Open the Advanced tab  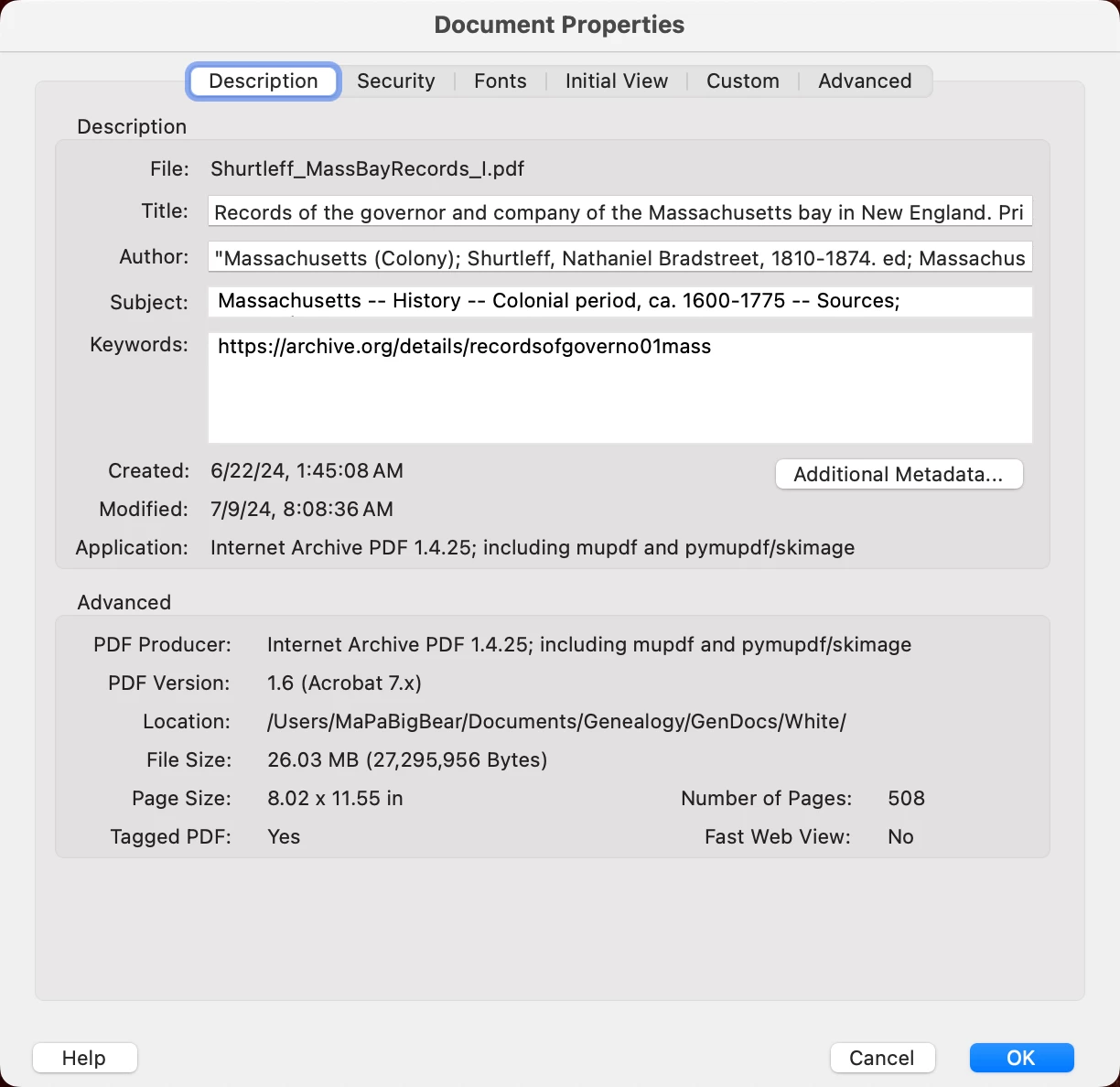(865, 81)
